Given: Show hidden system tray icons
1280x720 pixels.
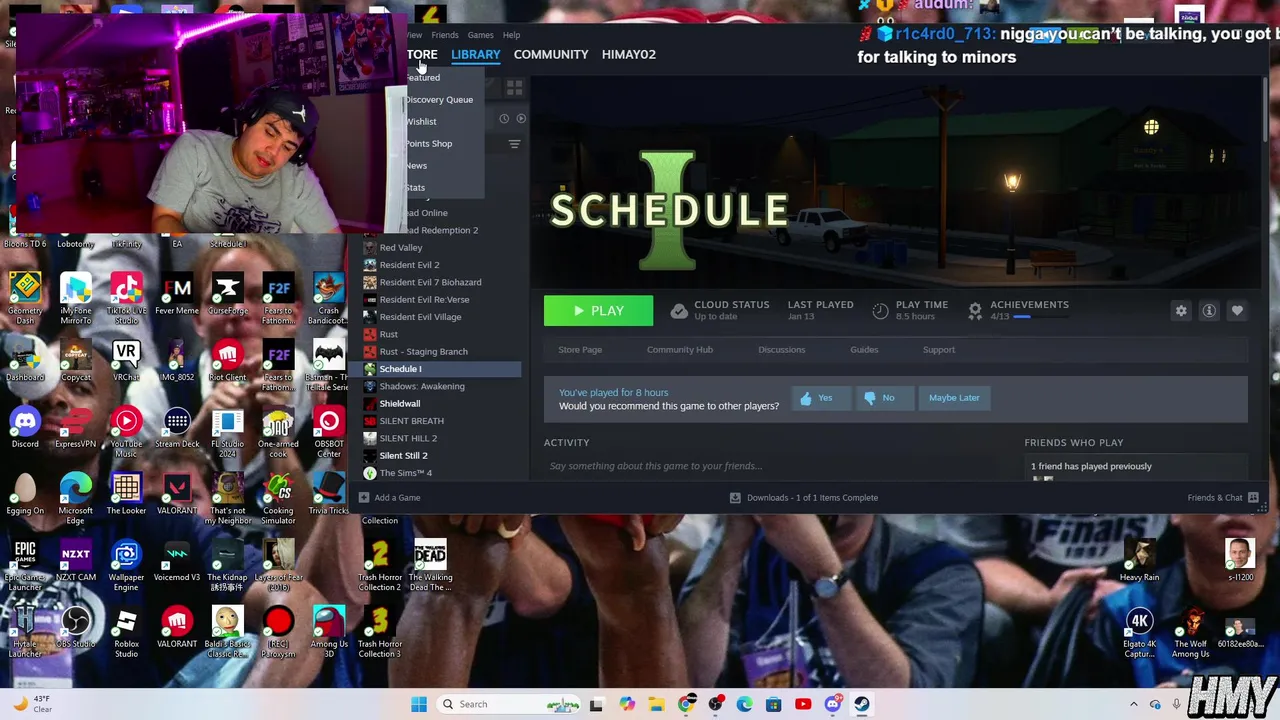Looking at the screenshot, I should pyautogui.click(x=1133, y=704).
